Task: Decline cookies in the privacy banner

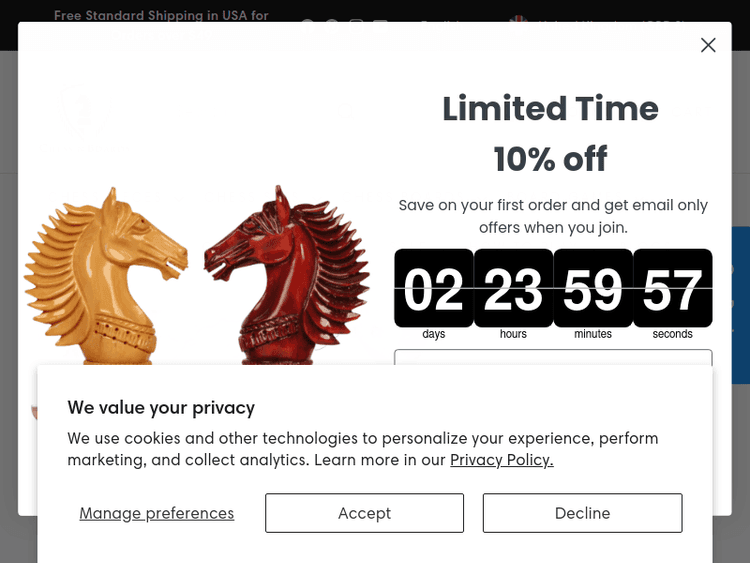Action: (582, 513)
